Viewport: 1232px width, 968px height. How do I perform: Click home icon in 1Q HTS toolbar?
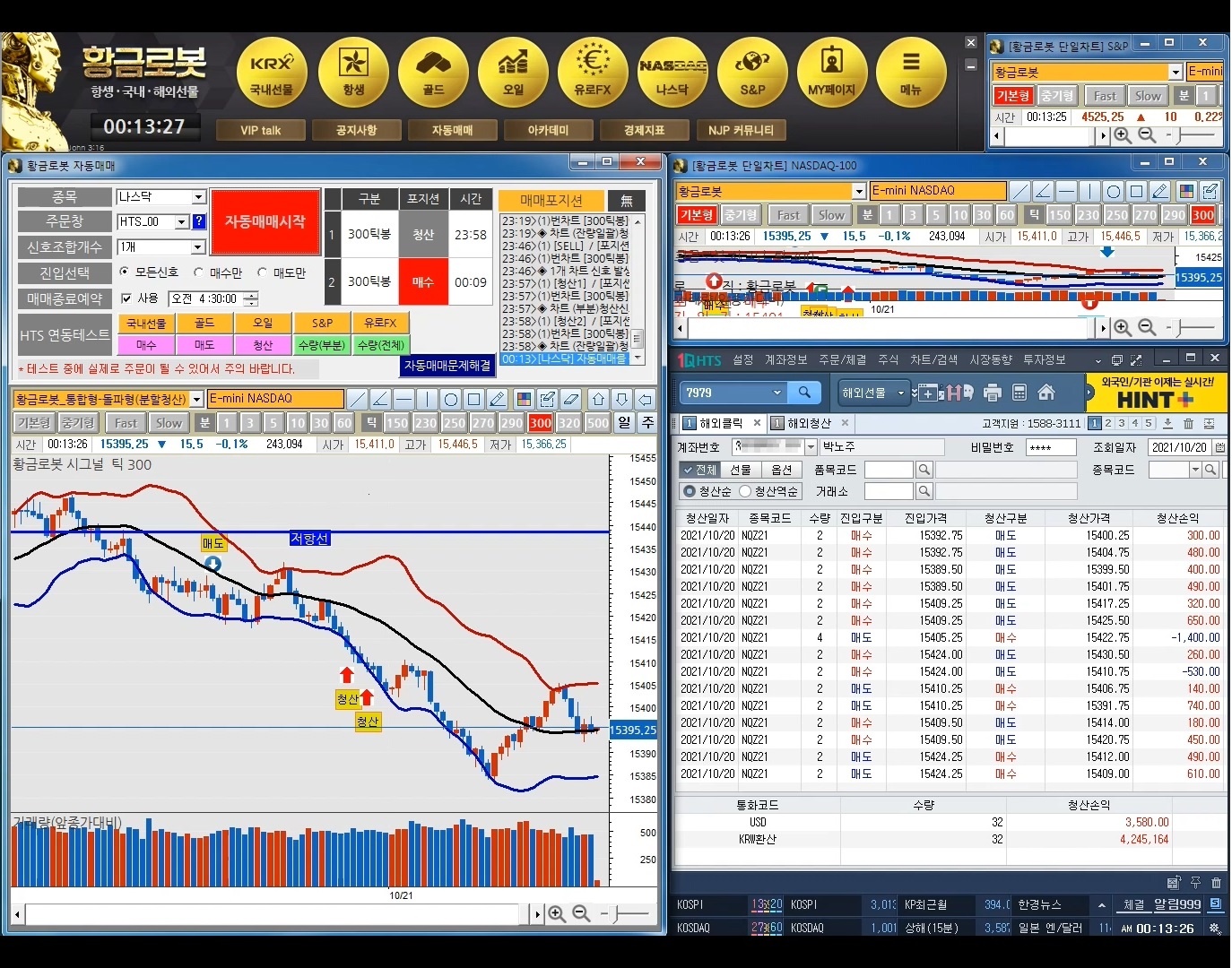pyautogui.click(x=1045, y=393)
